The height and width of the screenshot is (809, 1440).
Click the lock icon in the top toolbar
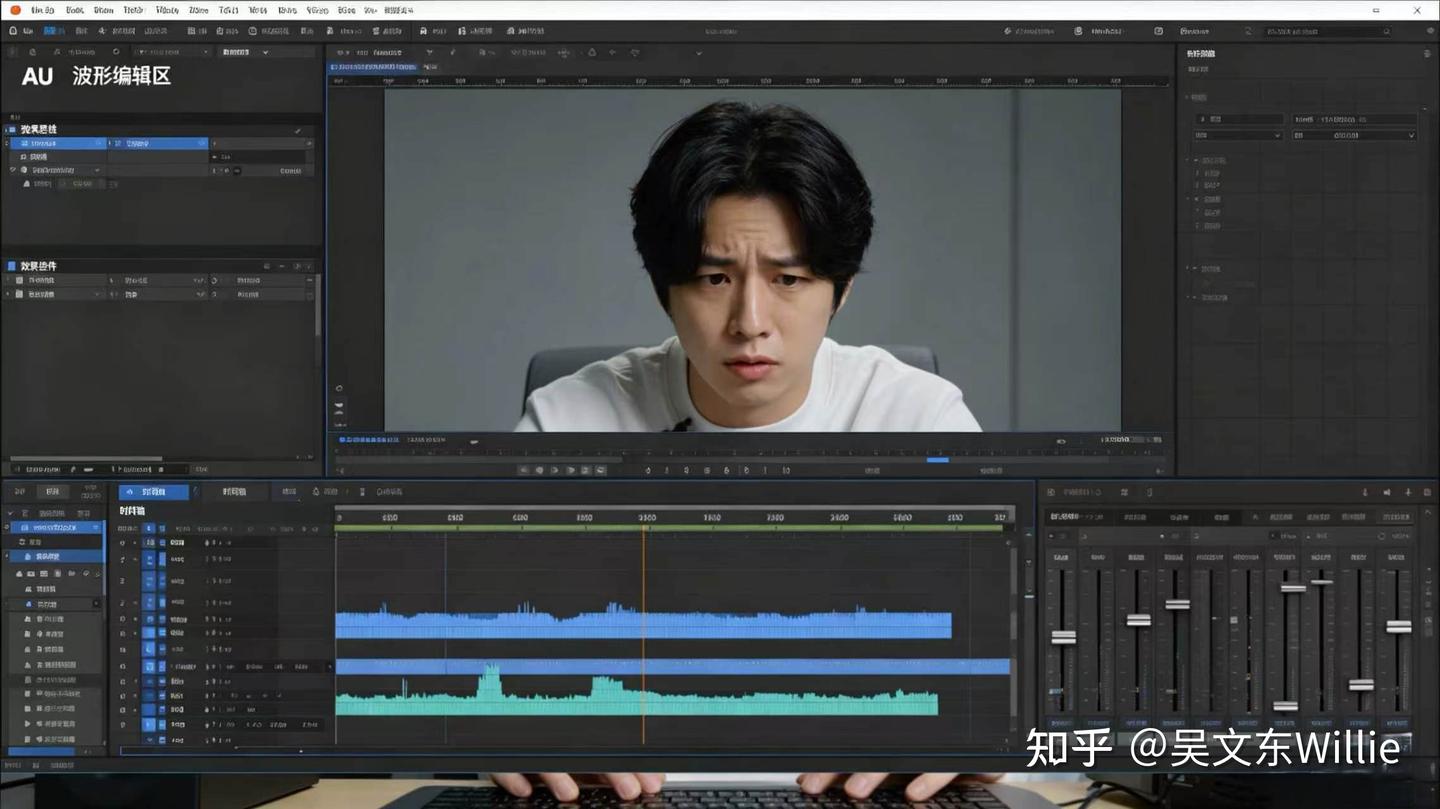tap(423, 31)
